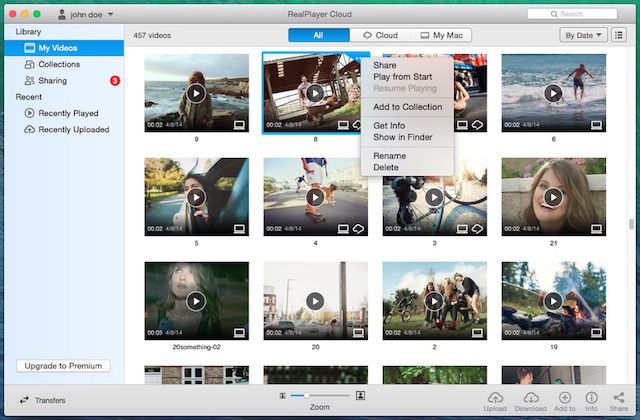Switch to list view icon
Screen dimensions: 640x420
pos(619,35)
